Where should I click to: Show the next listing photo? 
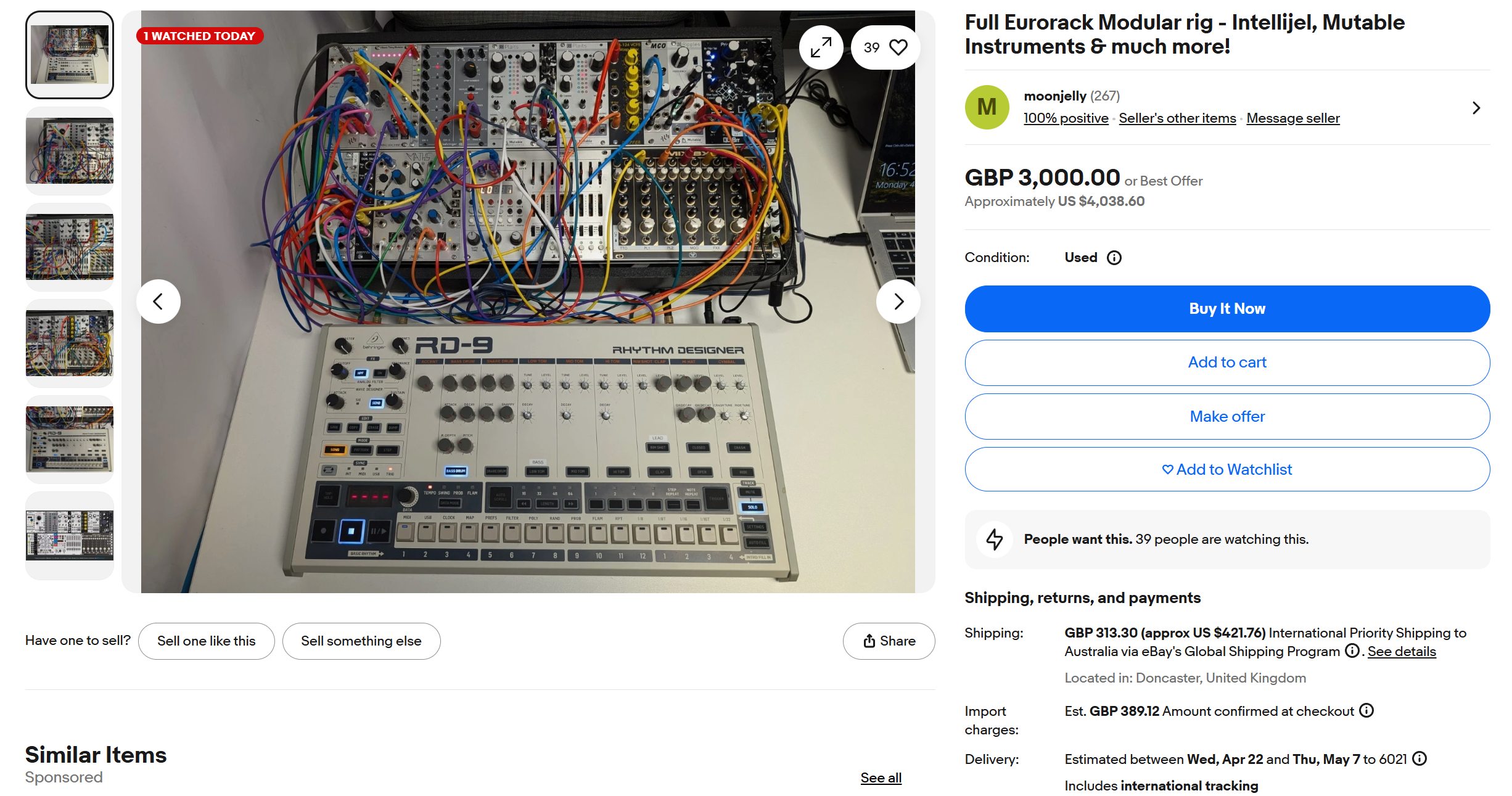898,302
